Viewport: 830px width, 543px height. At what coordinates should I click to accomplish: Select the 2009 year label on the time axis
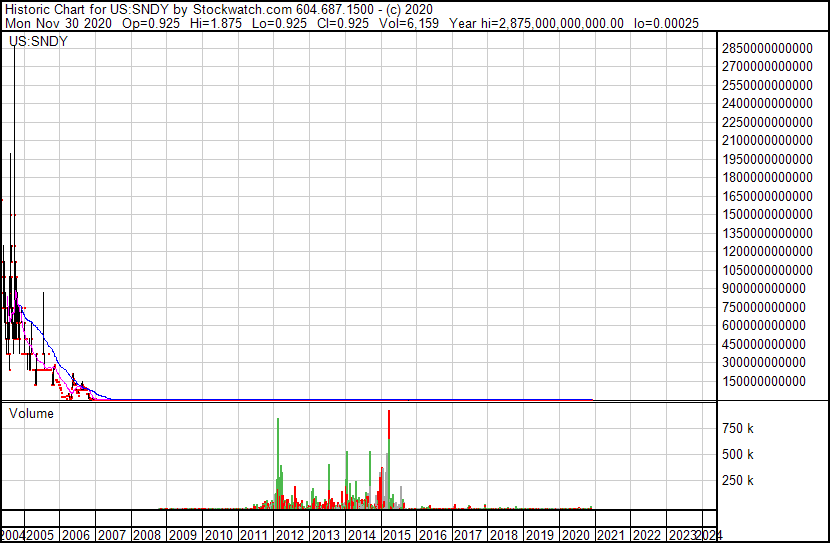183,536
